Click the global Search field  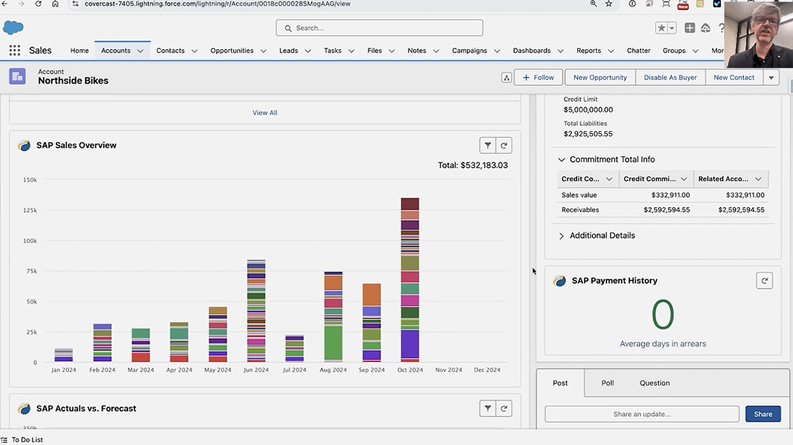tap(379, 28)
